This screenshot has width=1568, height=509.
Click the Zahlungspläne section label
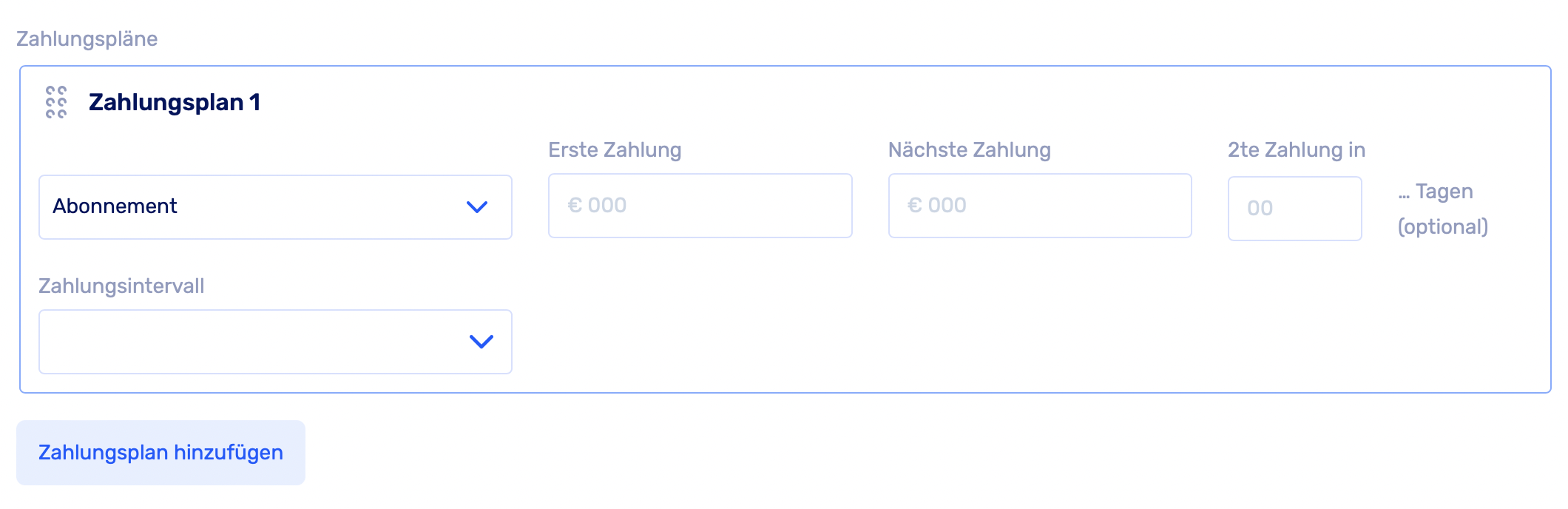(87, 38)
